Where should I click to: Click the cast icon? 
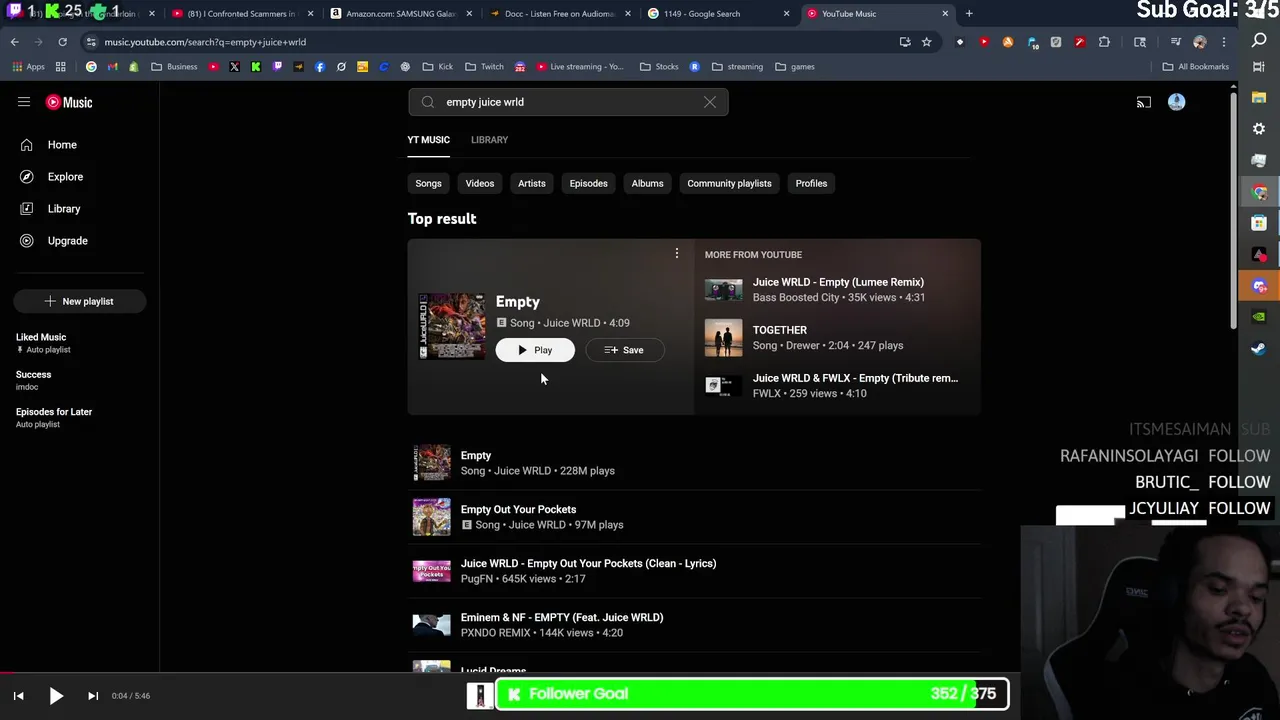[x=1144, y=102]
